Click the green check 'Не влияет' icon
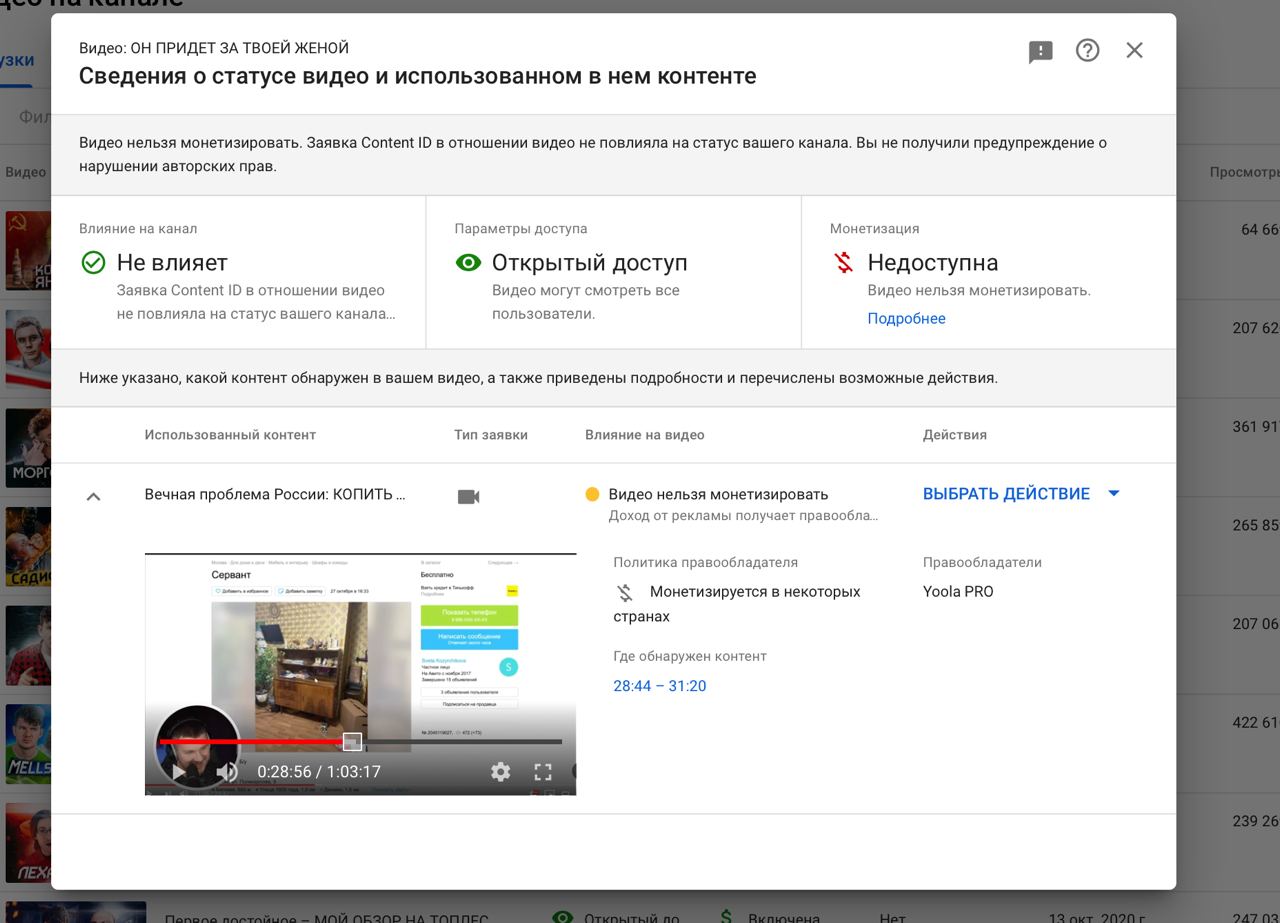The height and width of the screenshot is (923, 1280). (93, 263)
